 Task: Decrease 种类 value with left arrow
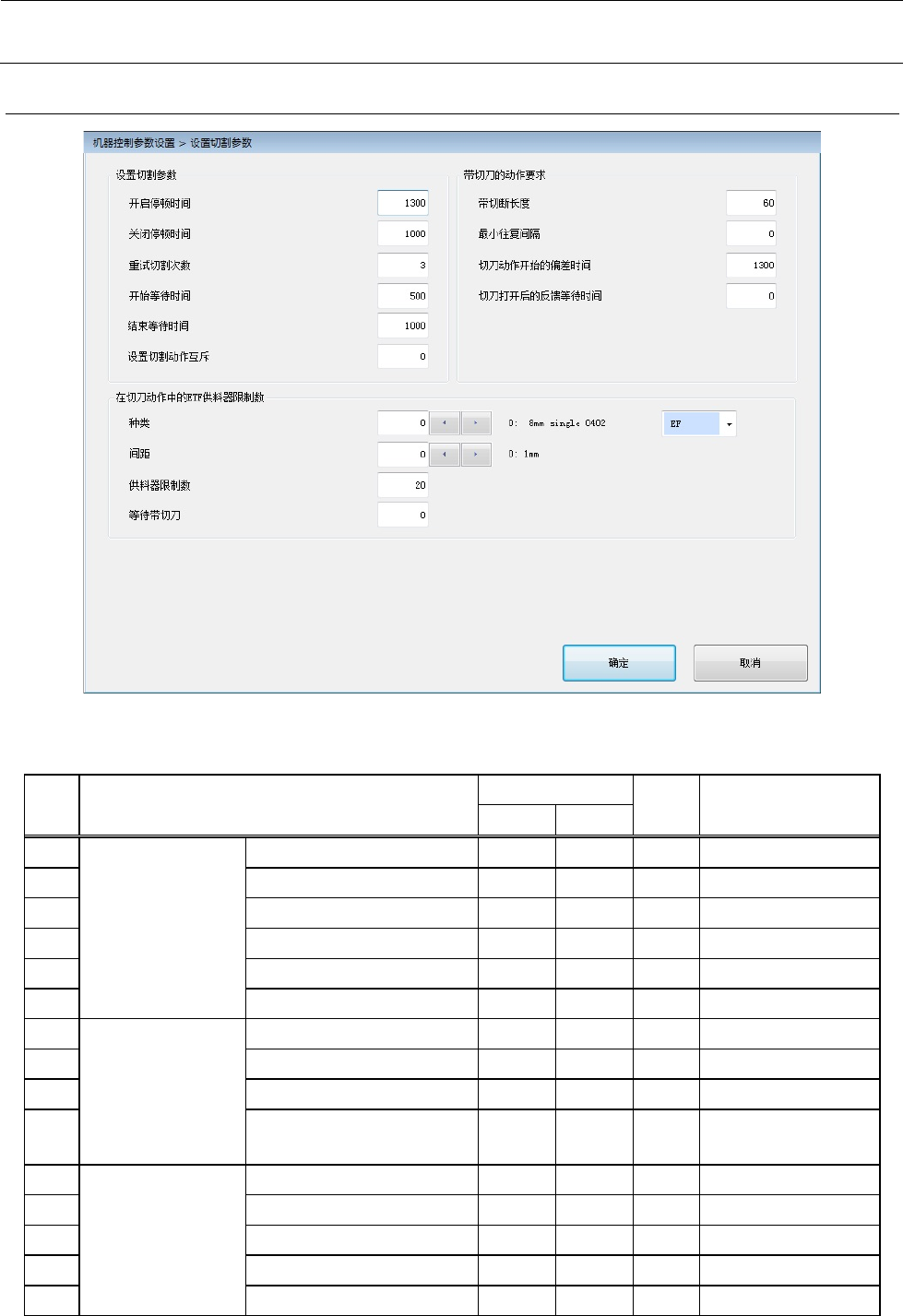pos(445,423)
